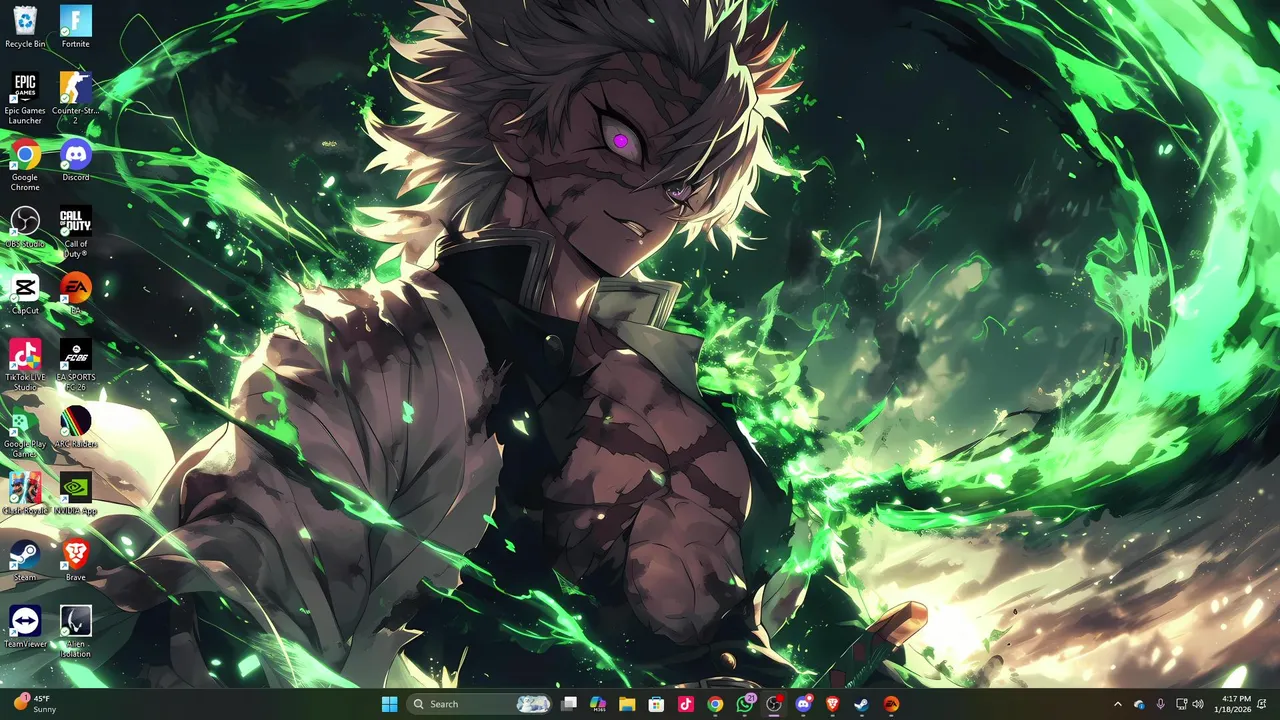Select the Epic Games Launcher desktop shortcut
The height and width of the screenshot is (720, 1280).
click(x=25, y=99)
